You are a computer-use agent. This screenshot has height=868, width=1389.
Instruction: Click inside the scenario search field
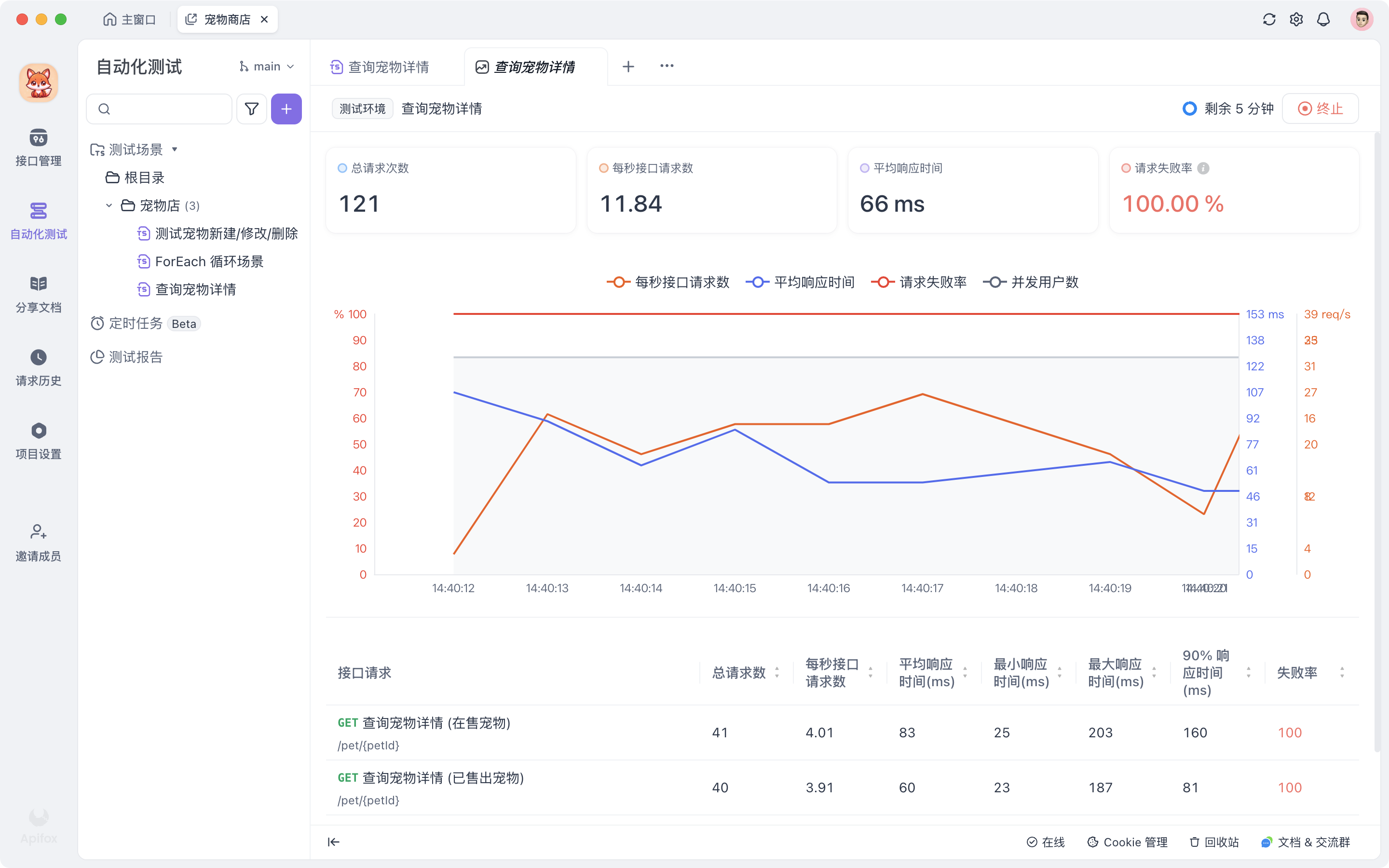[x=159, y=108]
